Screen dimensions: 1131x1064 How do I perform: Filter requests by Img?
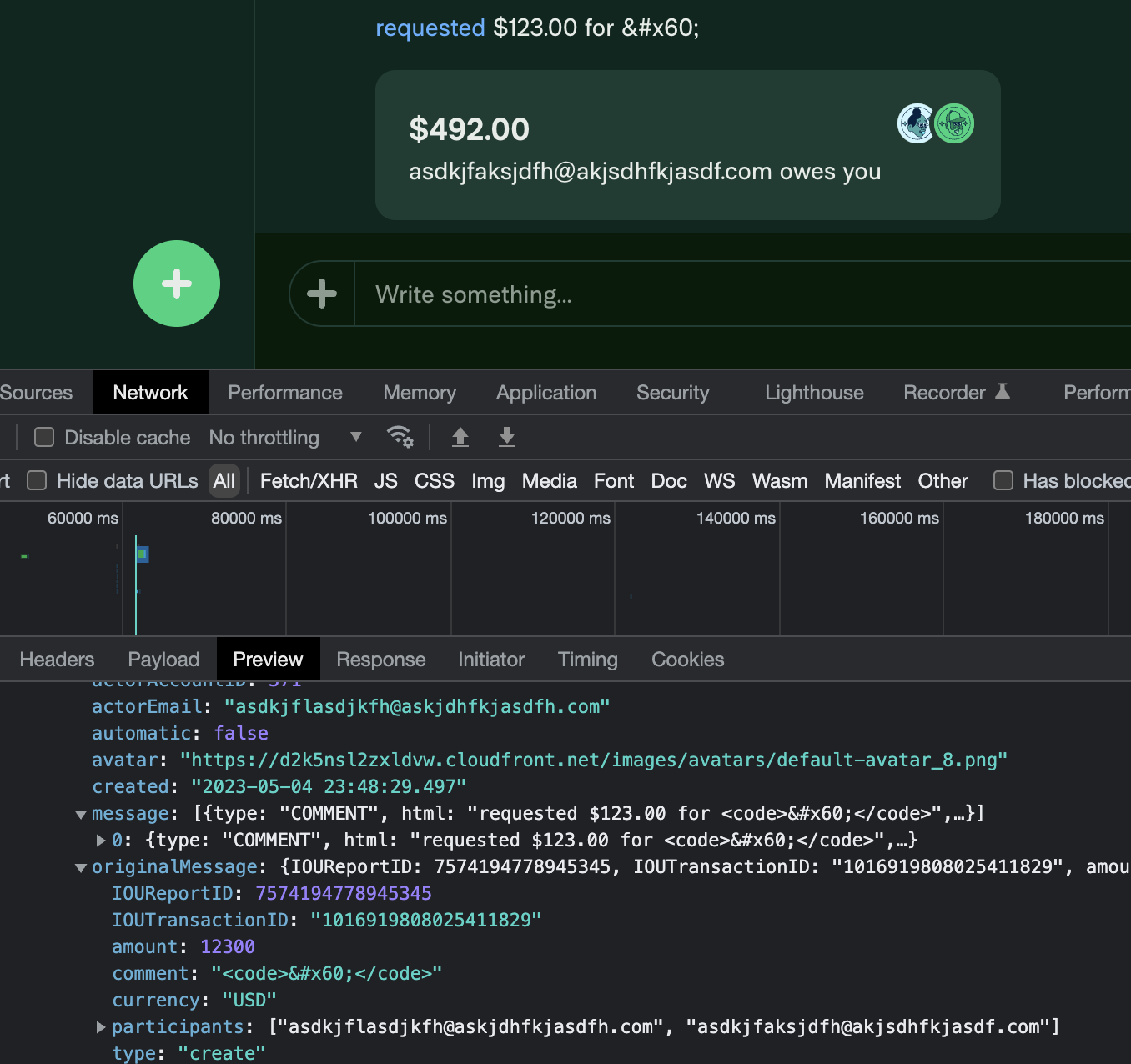pos(488,480)
